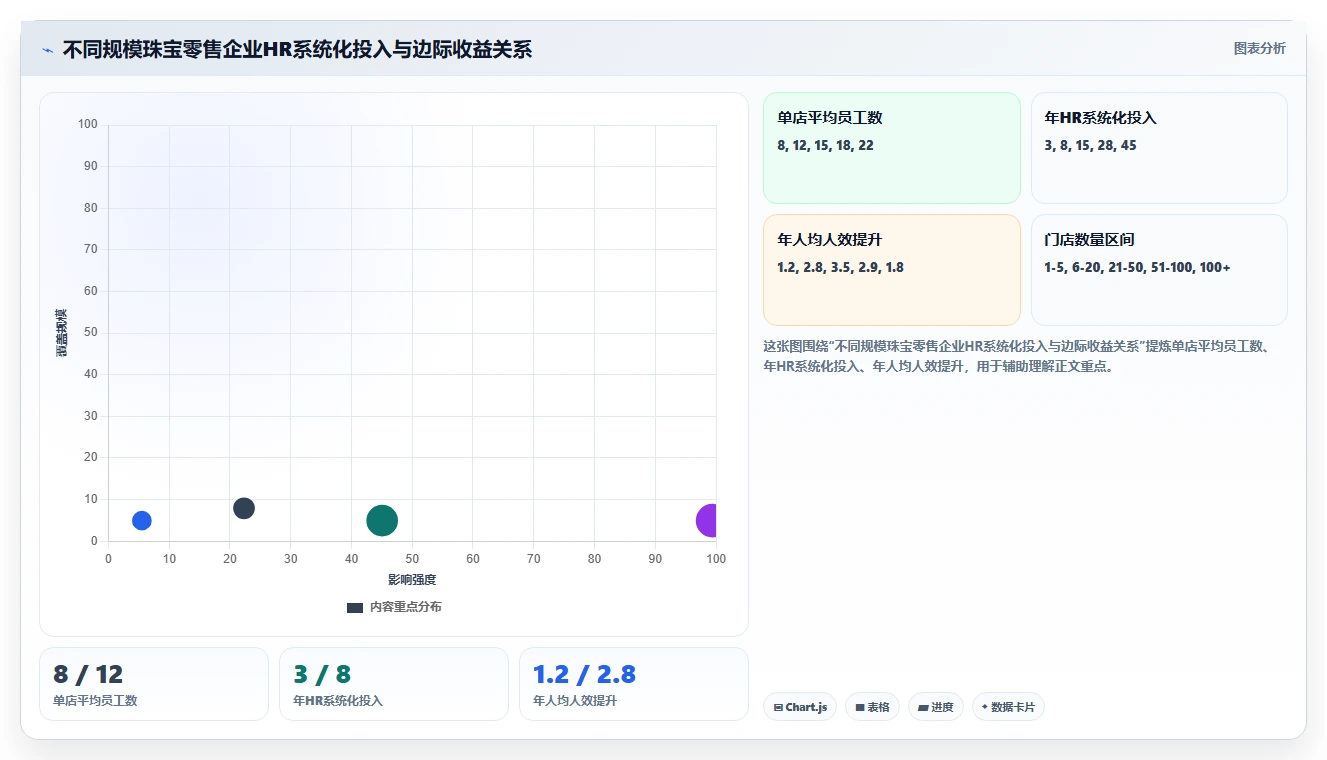Open the 年HR系统化投入 card with values 3, 8, 15
This screenshot has width=1327, height=760.
pos(1159,148)
